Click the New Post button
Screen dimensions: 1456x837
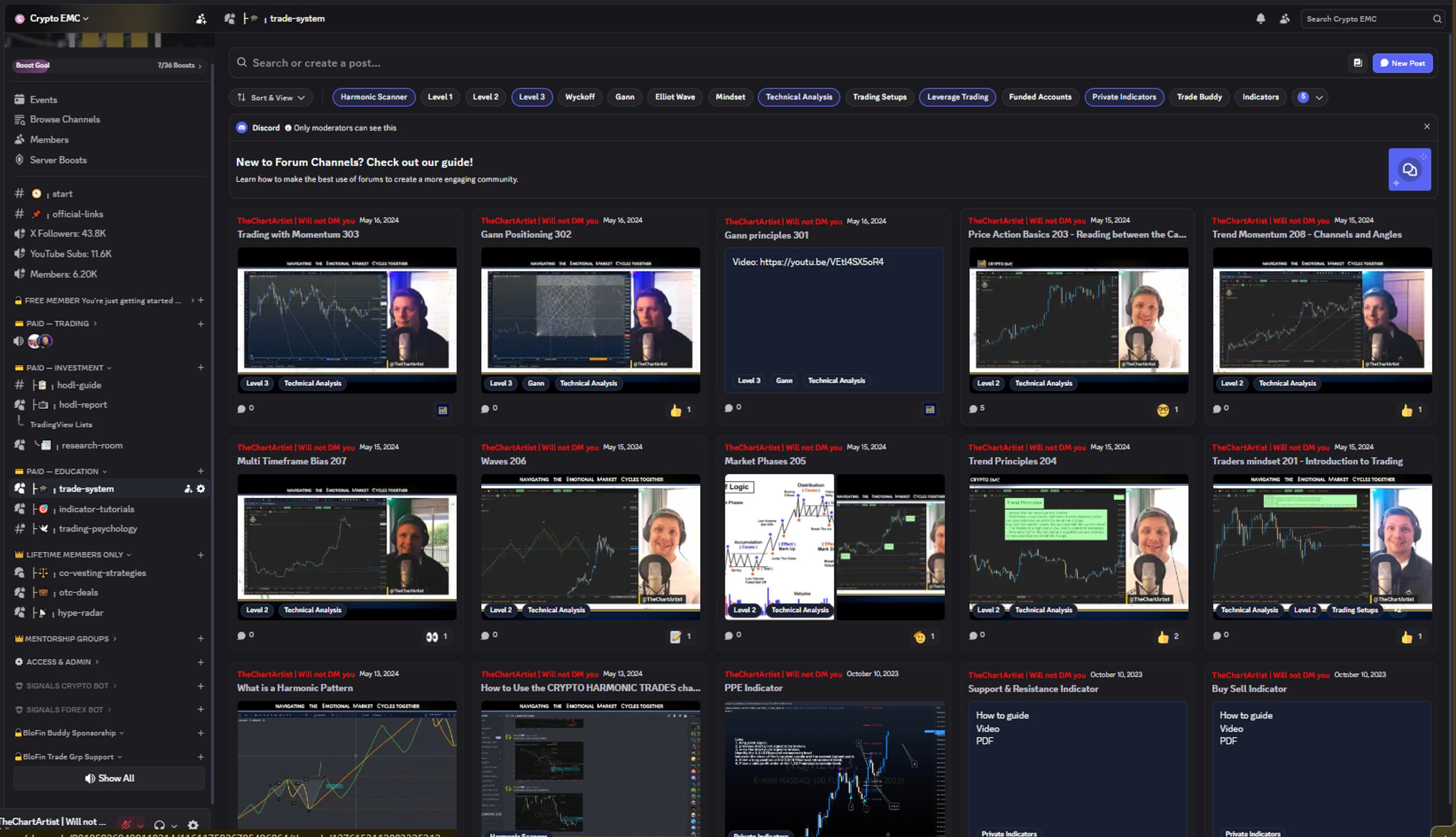tap(1403, 63)
